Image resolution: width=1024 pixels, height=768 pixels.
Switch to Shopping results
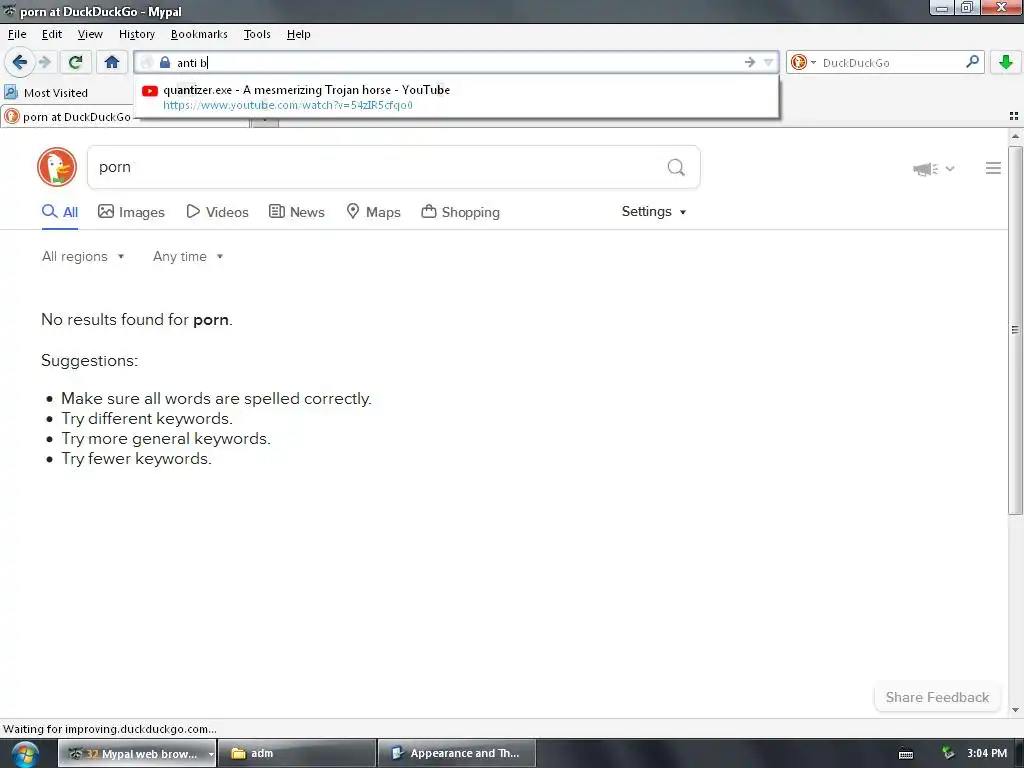coord(460,212)
